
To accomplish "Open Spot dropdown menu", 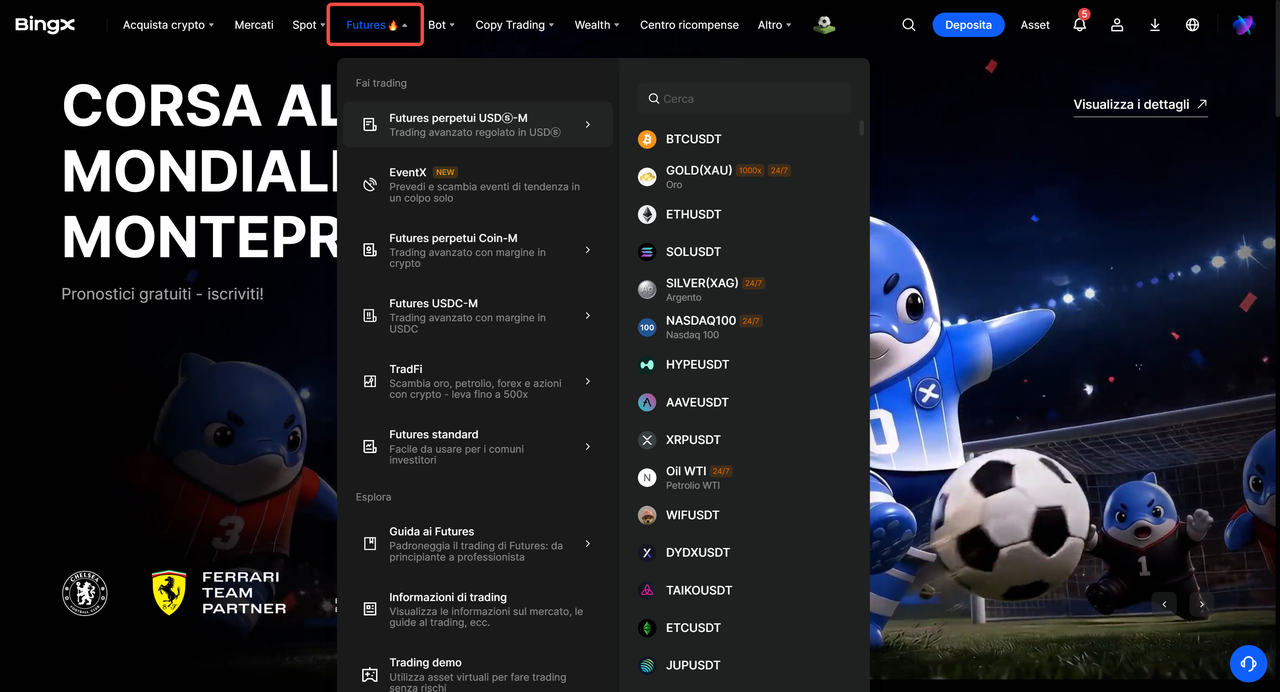I will click(x=309, y=25).
